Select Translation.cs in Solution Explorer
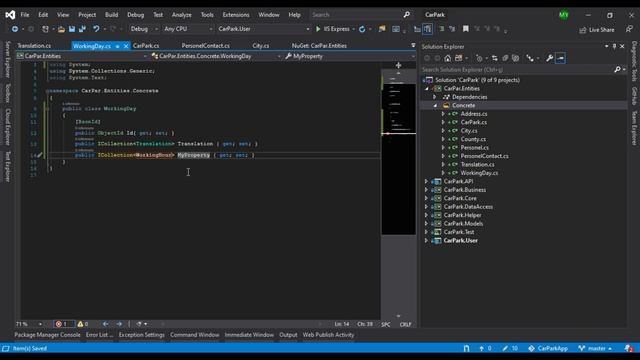This screenshot has width=640, height=360. 477,164
